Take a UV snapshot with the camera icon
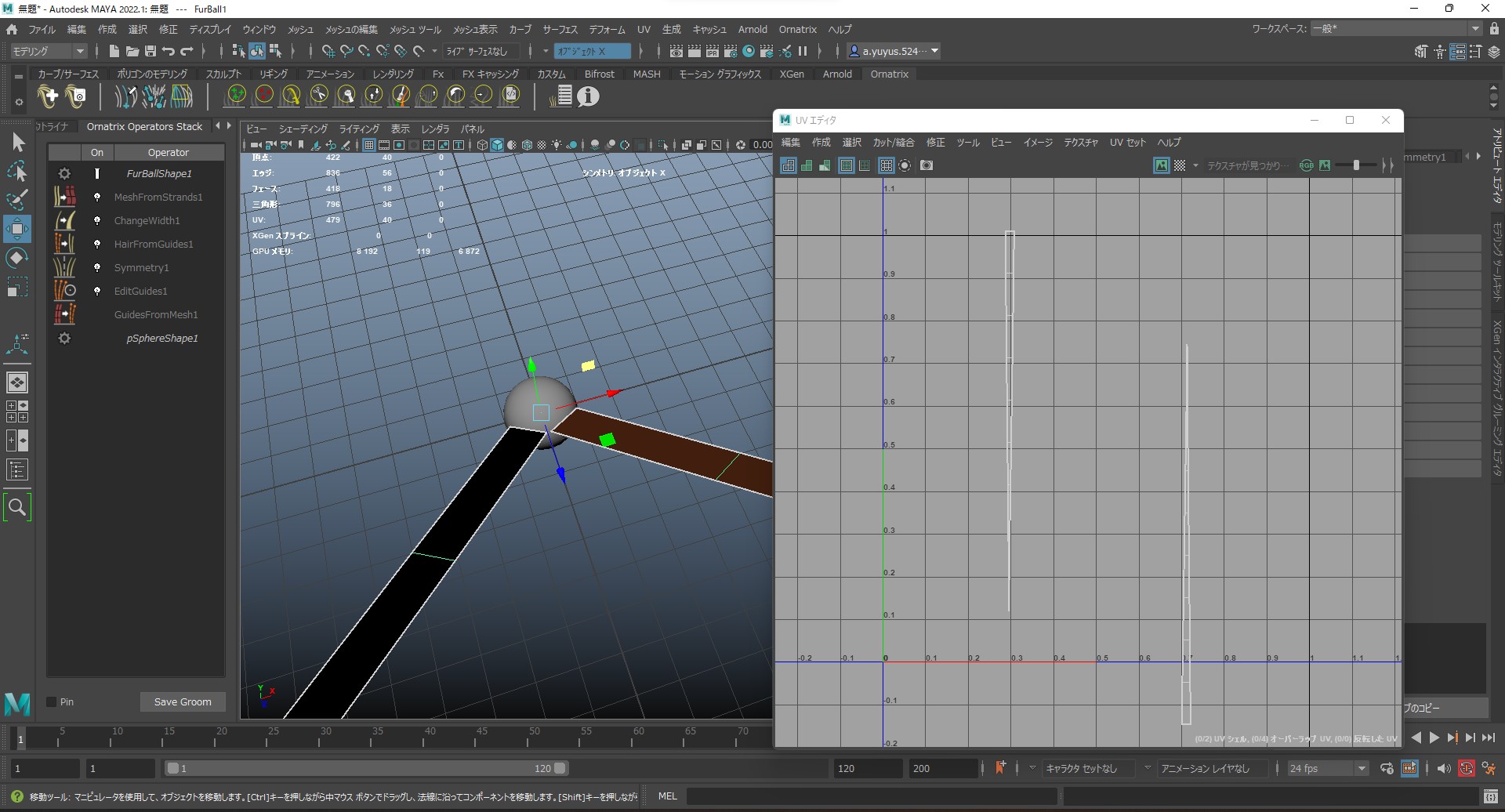This screenshot has height=812, width=1505. click(x=927, y=165)
